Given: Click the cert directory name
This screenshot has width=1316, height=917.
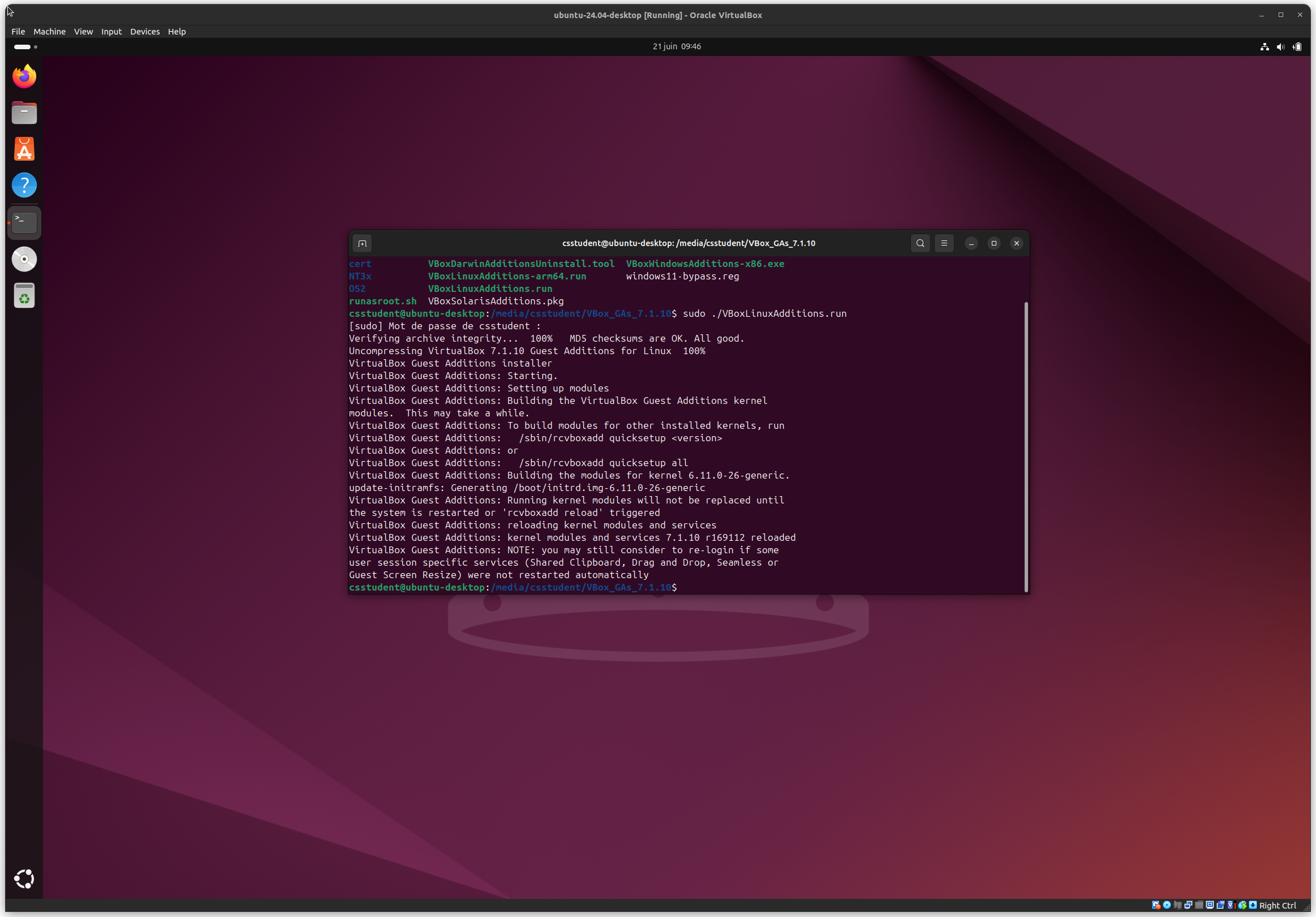Looking at the screenshot, I should [x=360, y=264].
